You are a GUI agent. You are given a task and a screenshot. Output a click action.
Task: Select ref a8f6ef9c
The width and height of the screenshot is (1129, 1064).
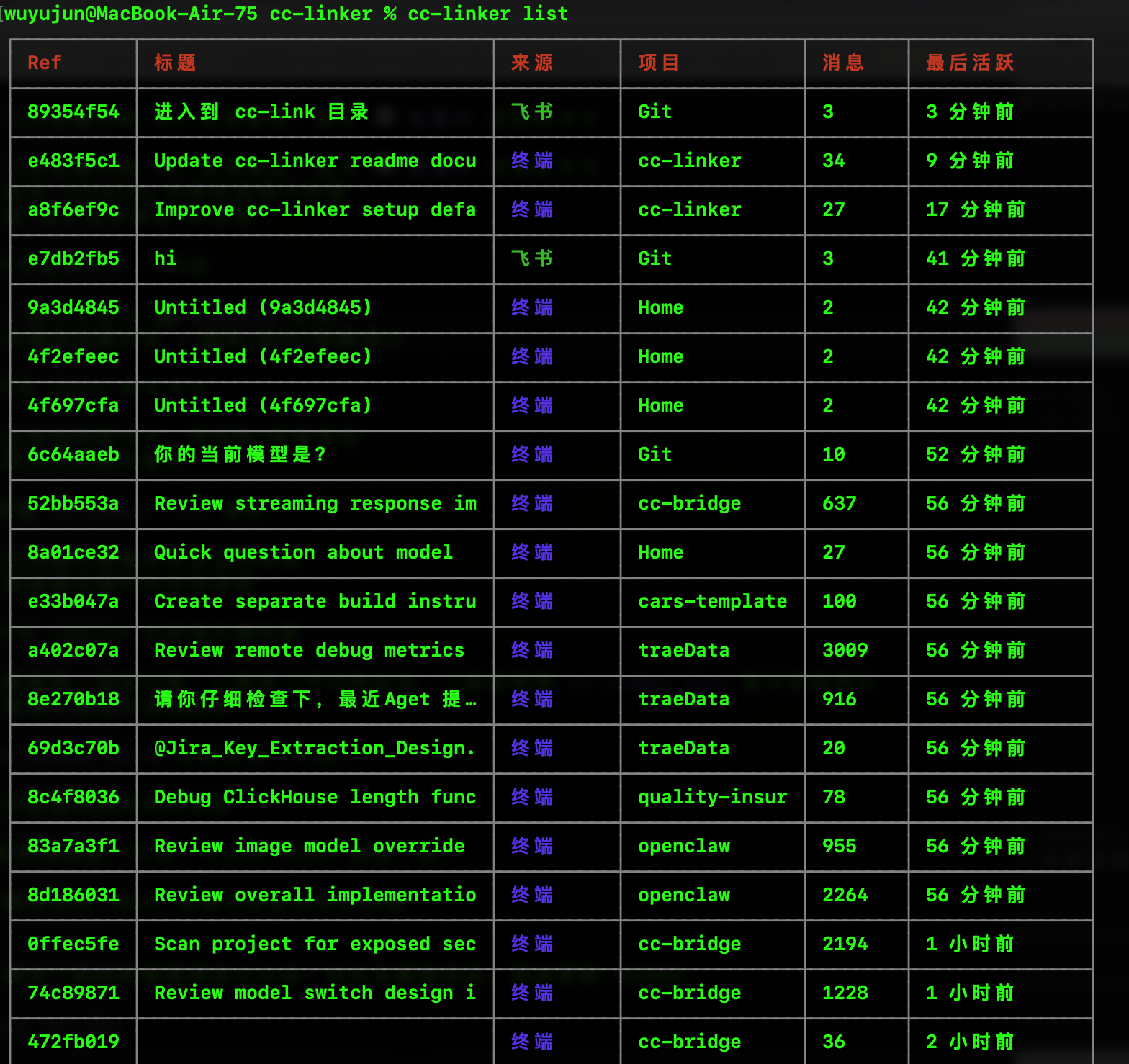click(73, 210)
